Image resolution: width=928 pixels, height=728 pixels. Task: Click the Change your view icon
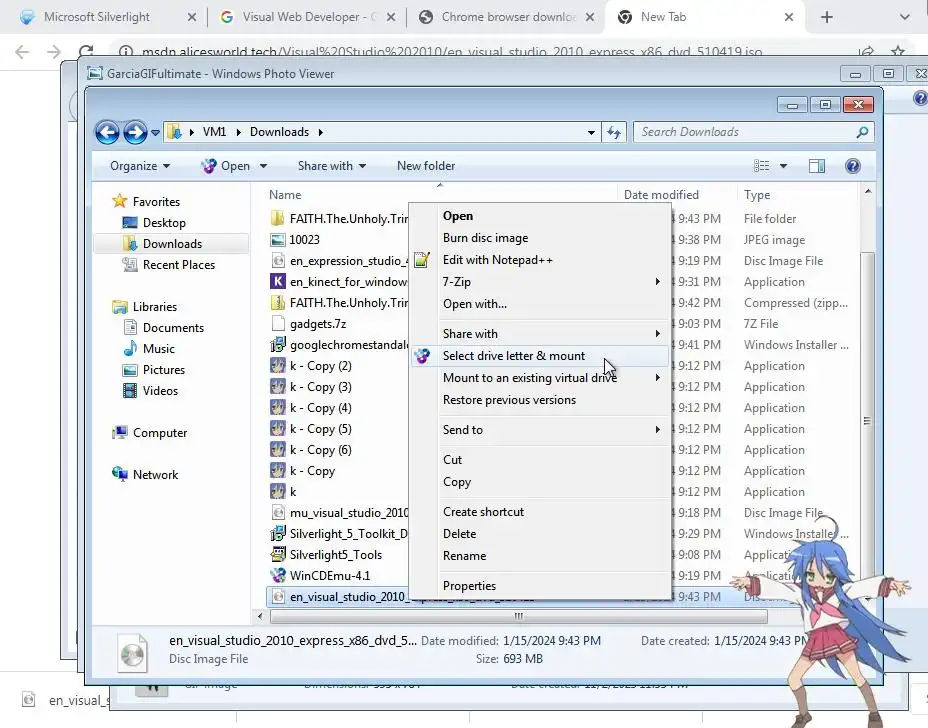(x=762, y=166)
